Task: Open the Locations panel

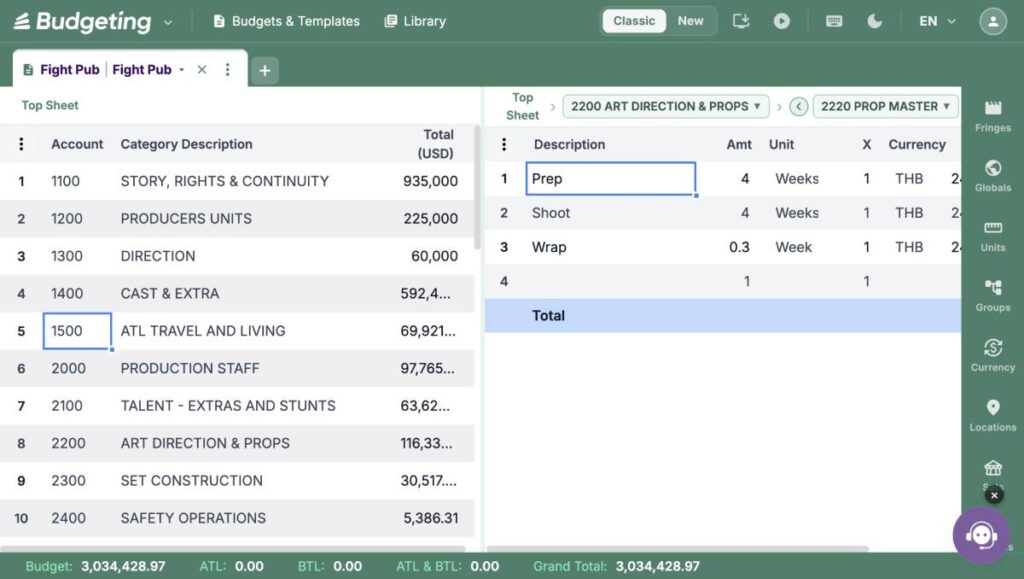Action: (x=993, y=416)
